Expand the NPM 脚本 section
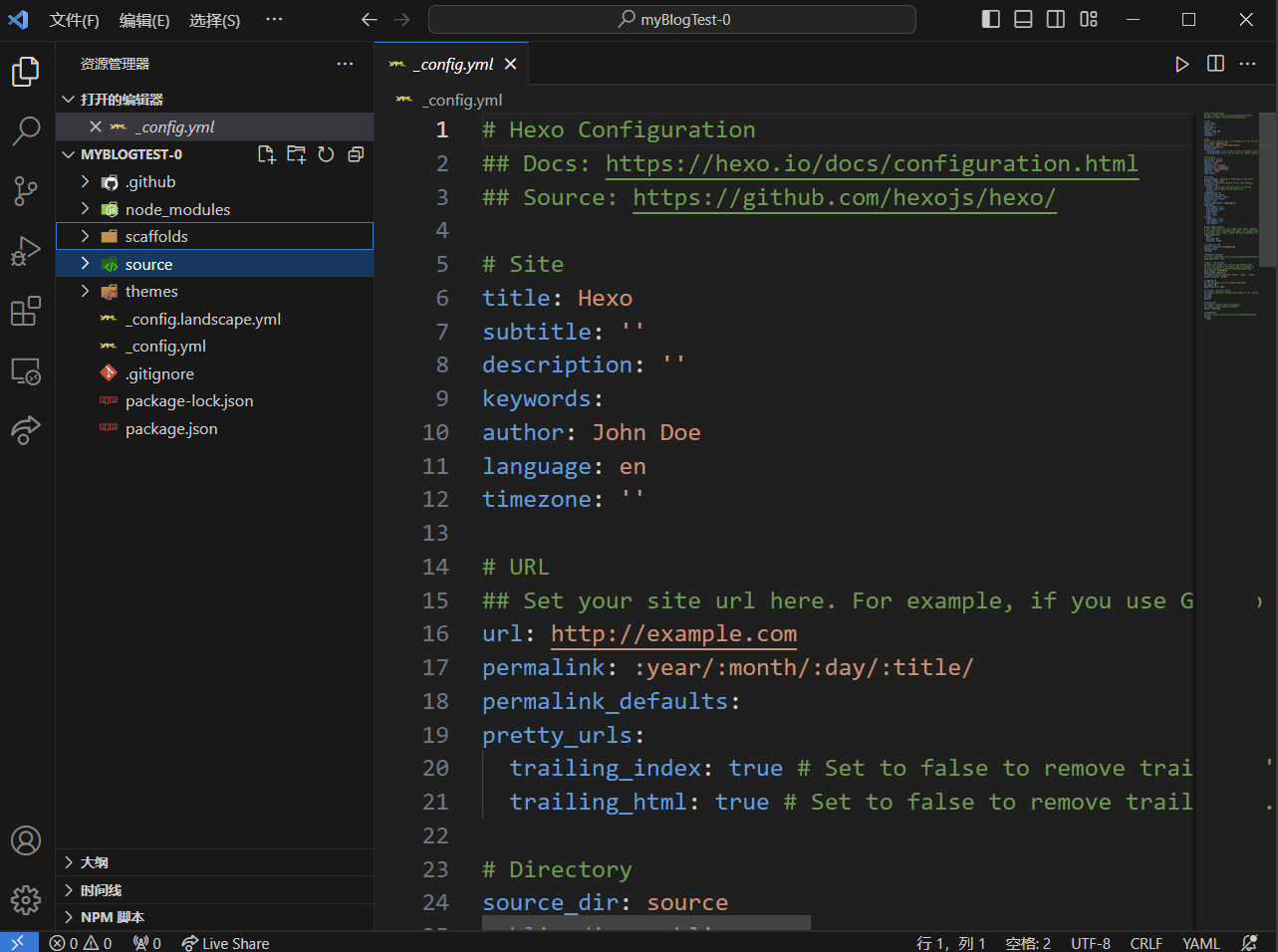 click(x=214, y=917)
